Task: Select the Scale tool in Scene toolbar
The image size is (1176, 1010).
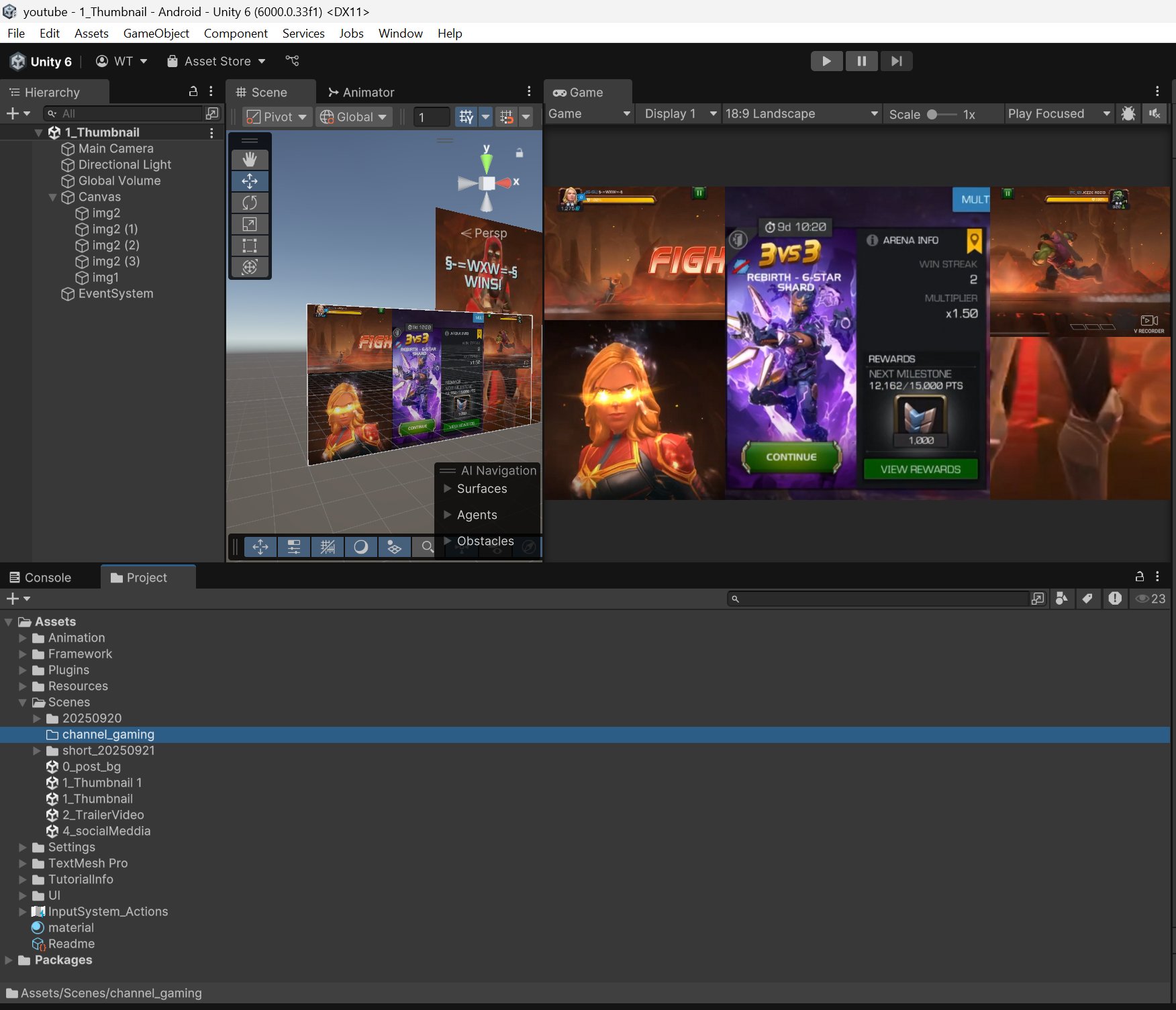Action: click(x=250, y=224)
